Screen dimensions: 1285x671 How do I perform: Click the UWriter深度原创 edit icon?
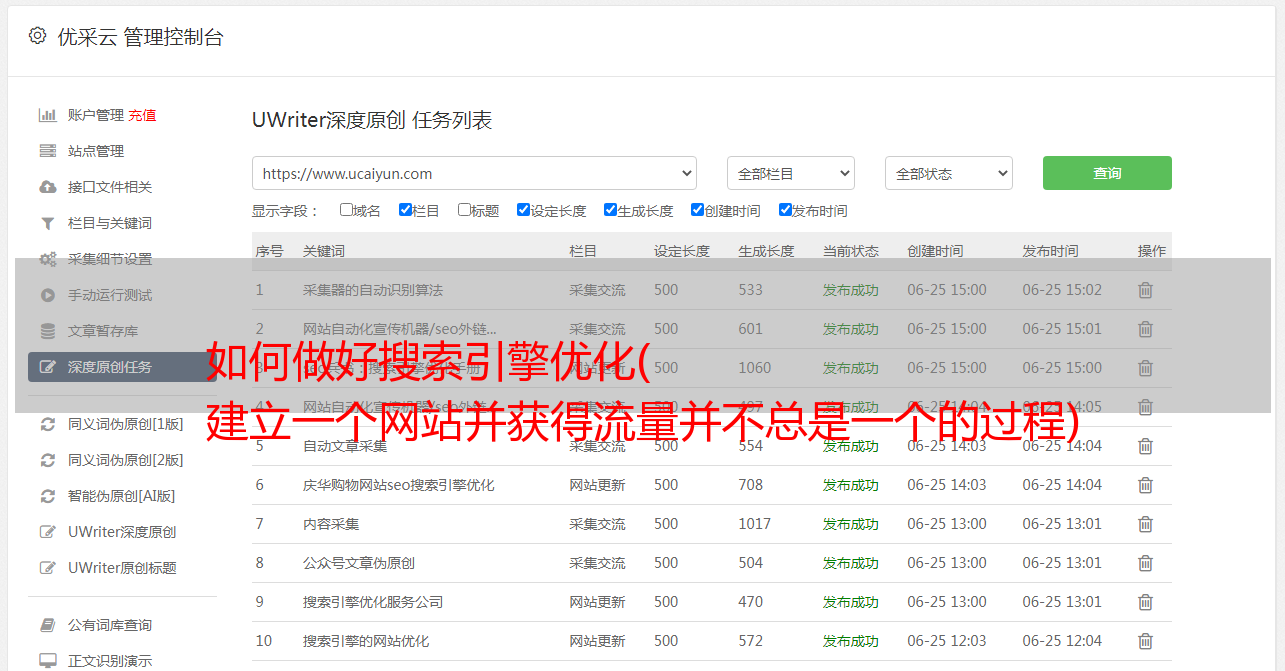[47, 532]
